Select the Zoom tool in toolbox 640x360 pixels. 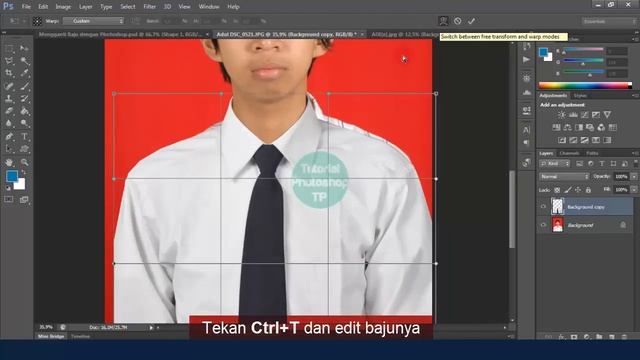[x=24, y=162]
